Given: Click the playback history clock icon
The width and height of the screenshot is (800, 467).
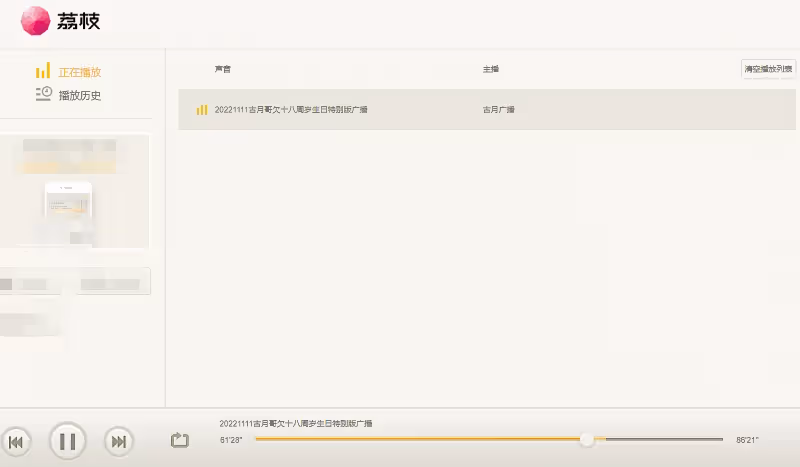Looking at the screenshot, I should pyautogui.click(x=43, y=93).
